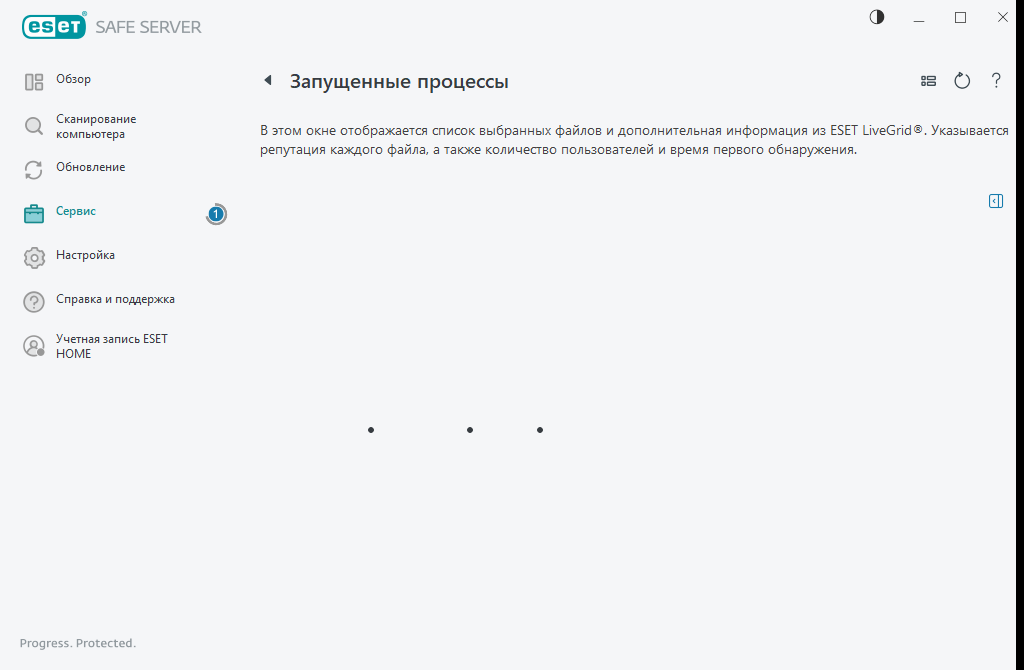Click the ESET HOME account icon
Viewport: 1024px width, 670px height.
34,346
